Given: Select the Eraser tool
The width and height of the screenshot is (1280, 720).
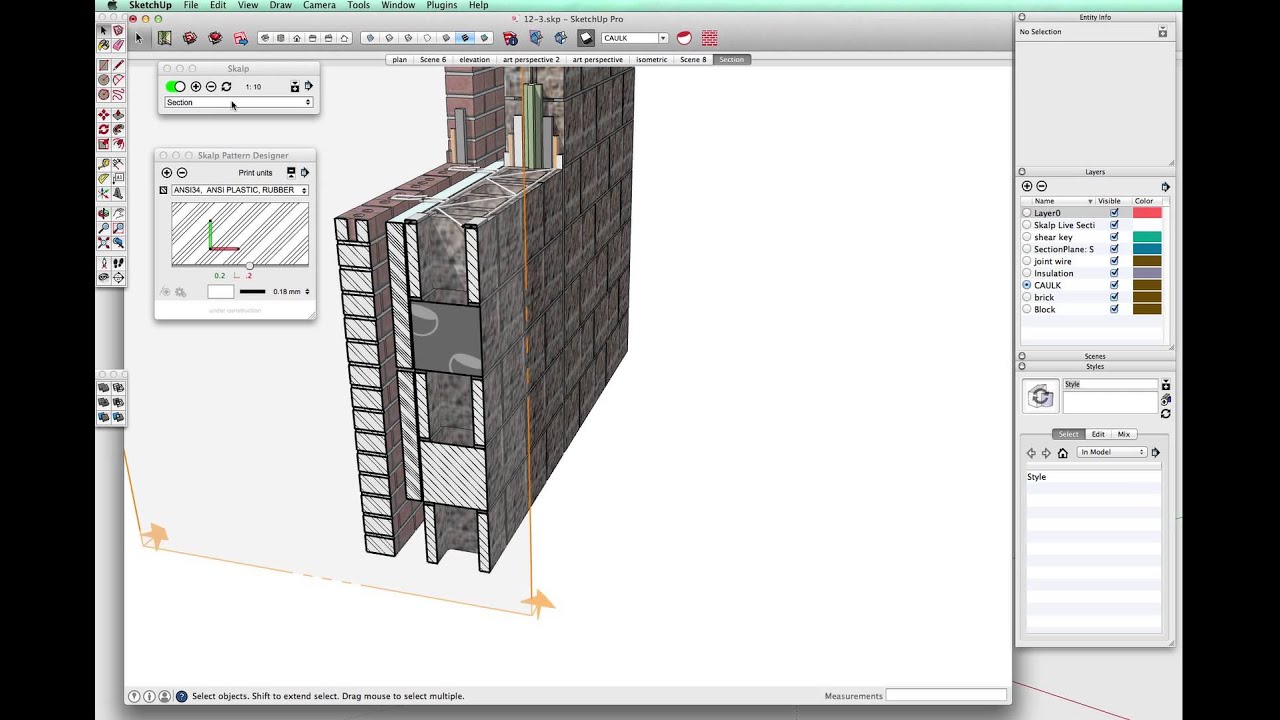Looking at the screenshot, I should (x=118, y=45).
